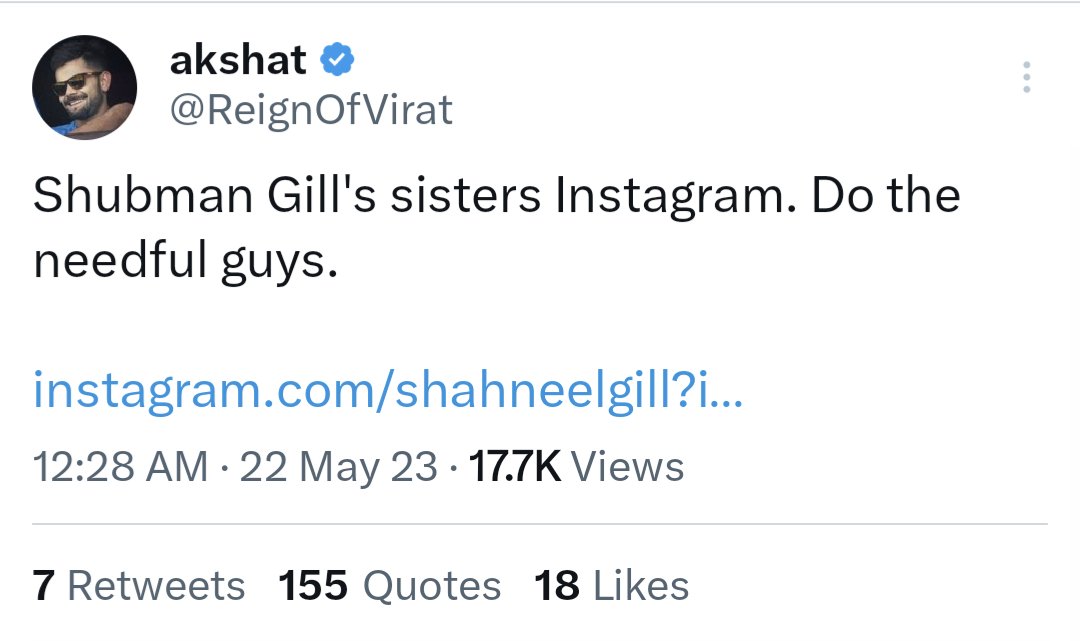Open the three-dot more options menu

(1026, 78)
